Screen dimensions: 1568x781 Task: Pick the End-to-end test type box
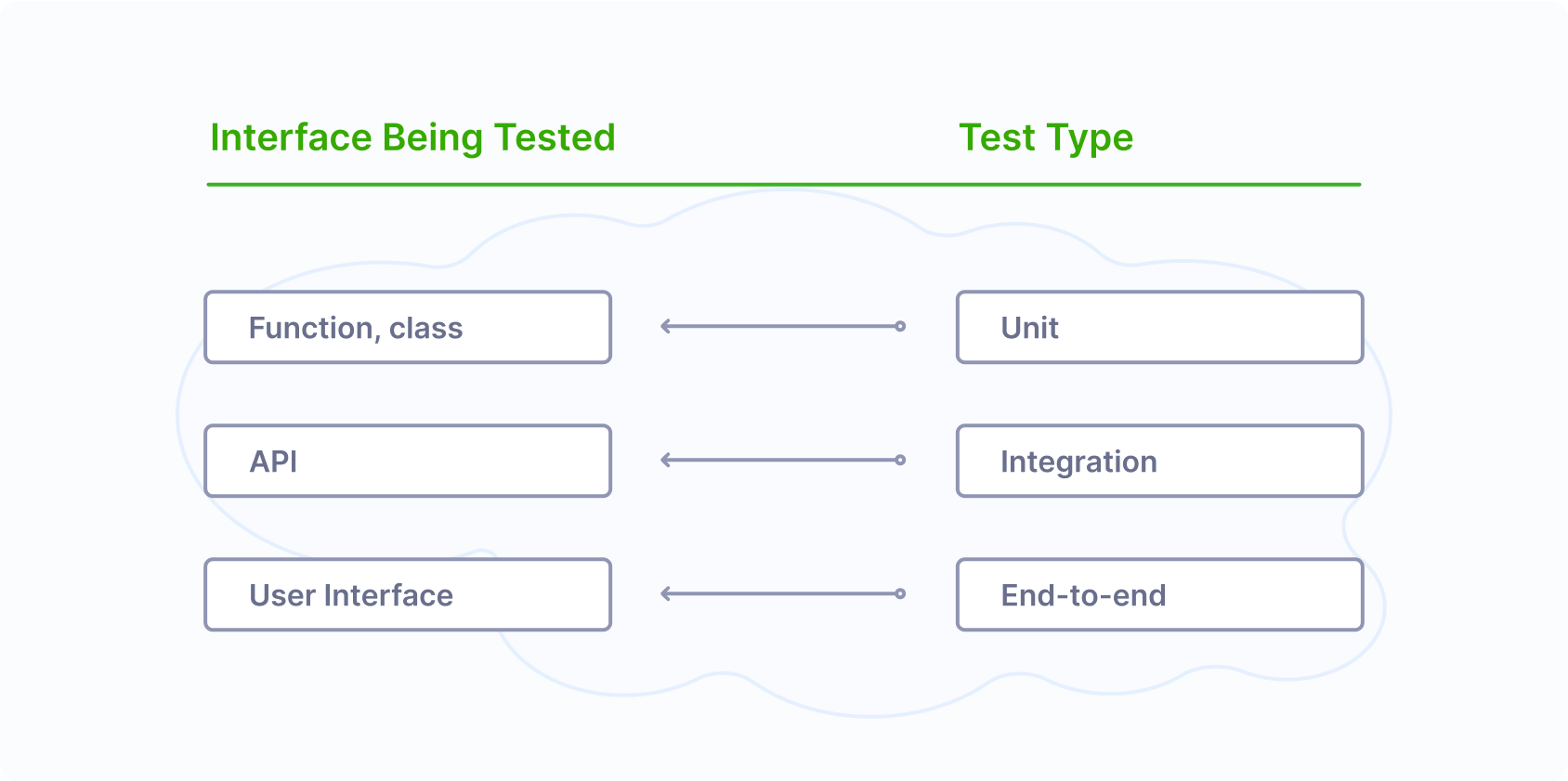pos(1159,594)
